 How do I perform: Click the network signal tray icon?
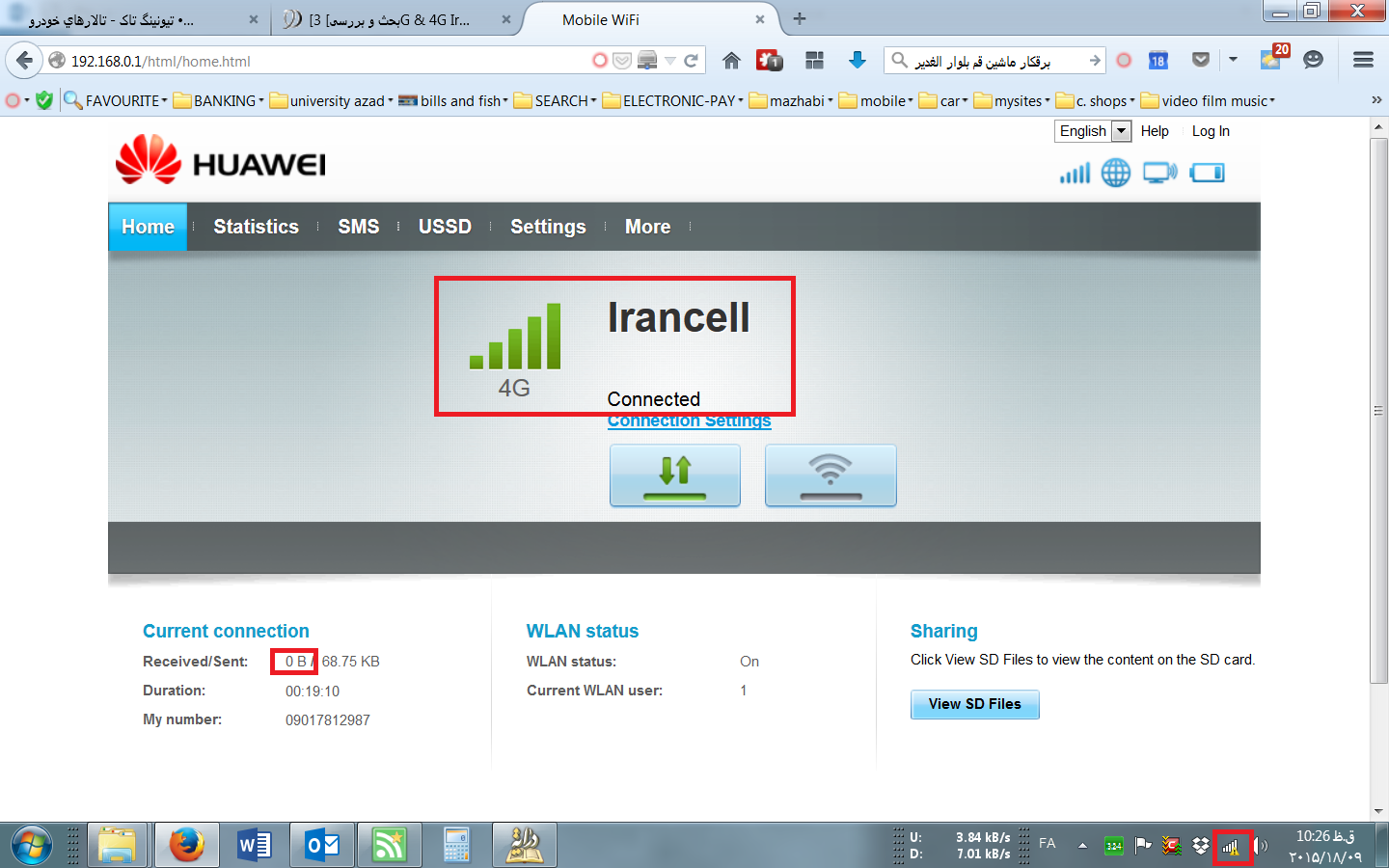pyautogui.click(x=1232, y=847)
